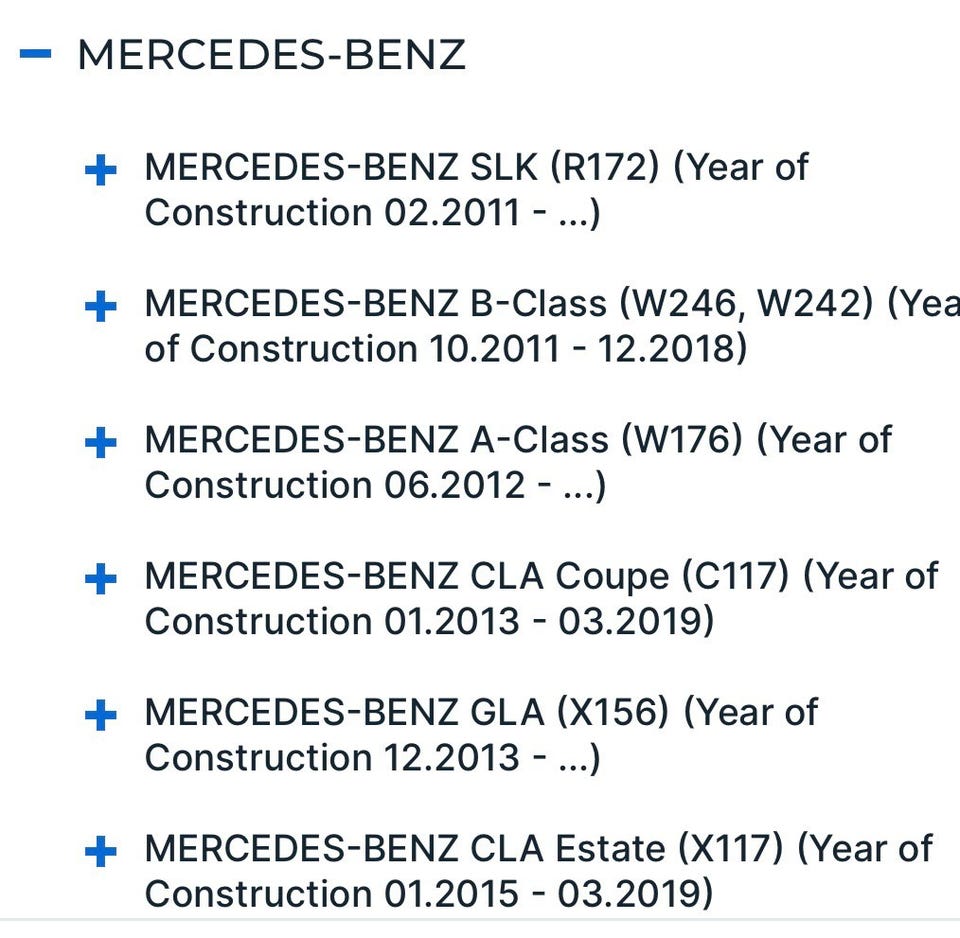Click the CLA Coupe 'Construction 01.2013 - 03.2019' line

pos(429,621)
